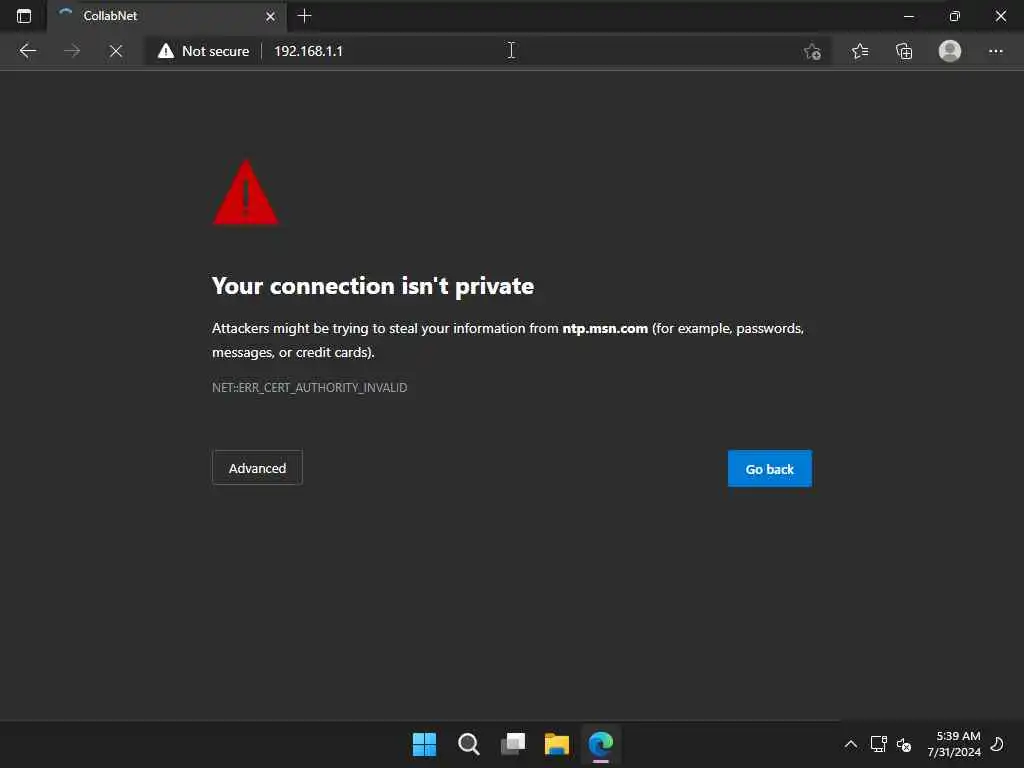
Task: Click the Advanced button
Action: tap(257, 468)
